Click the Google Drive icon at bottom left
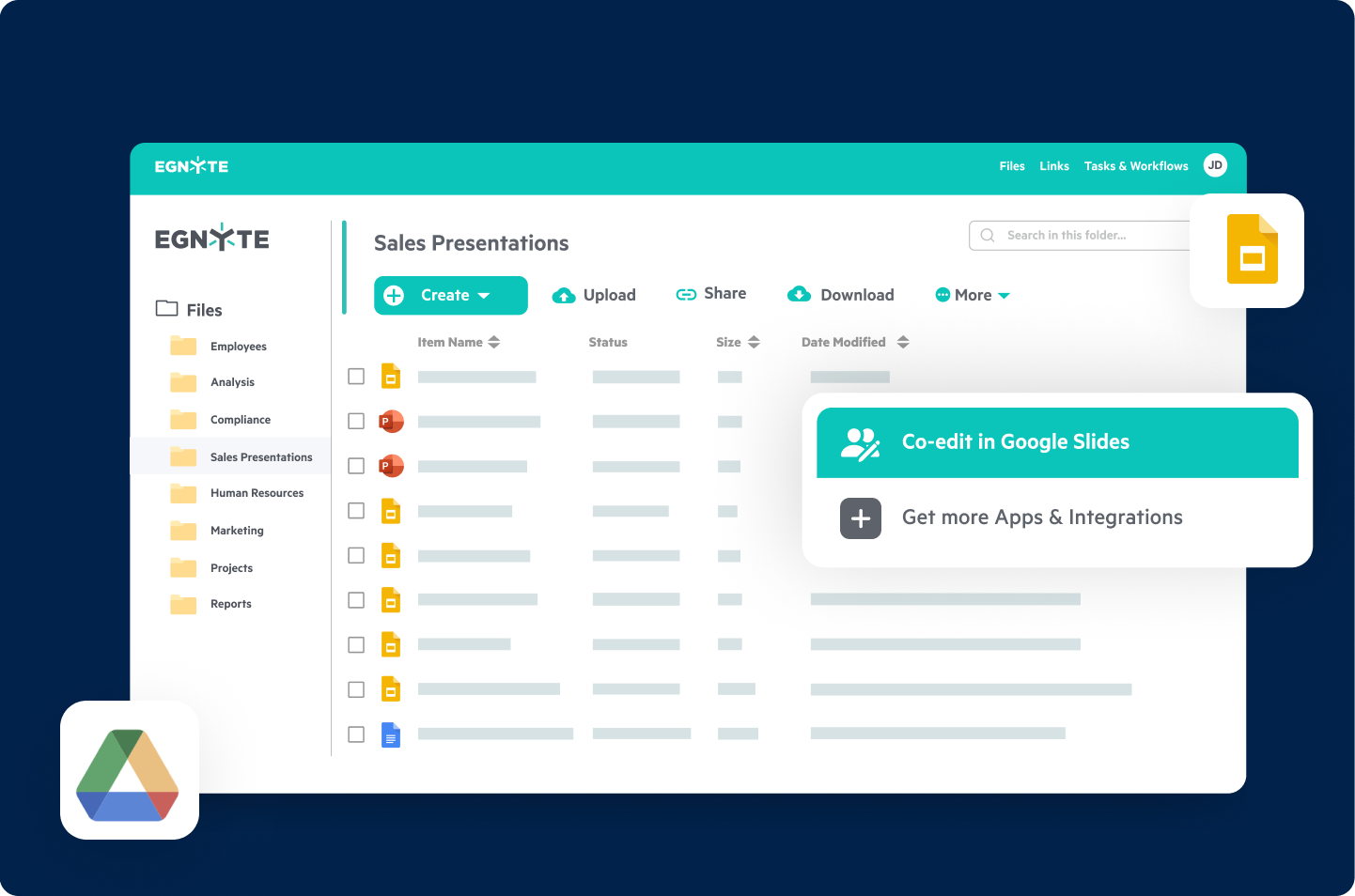1355x896 pixels. 129,770
